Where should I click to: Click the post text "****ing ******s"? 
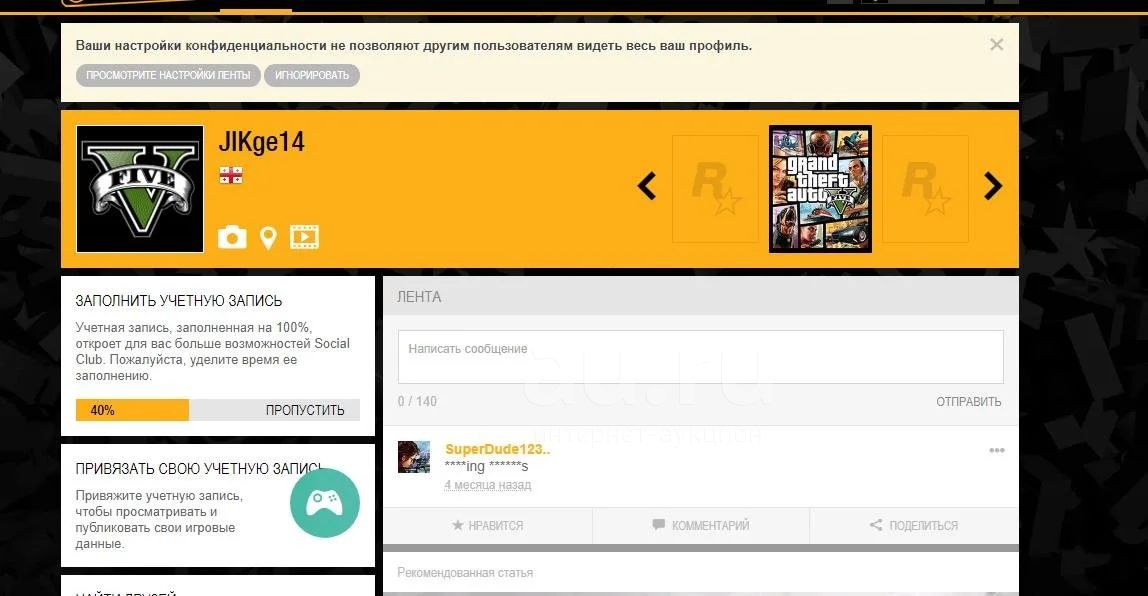tap(486, 466)
